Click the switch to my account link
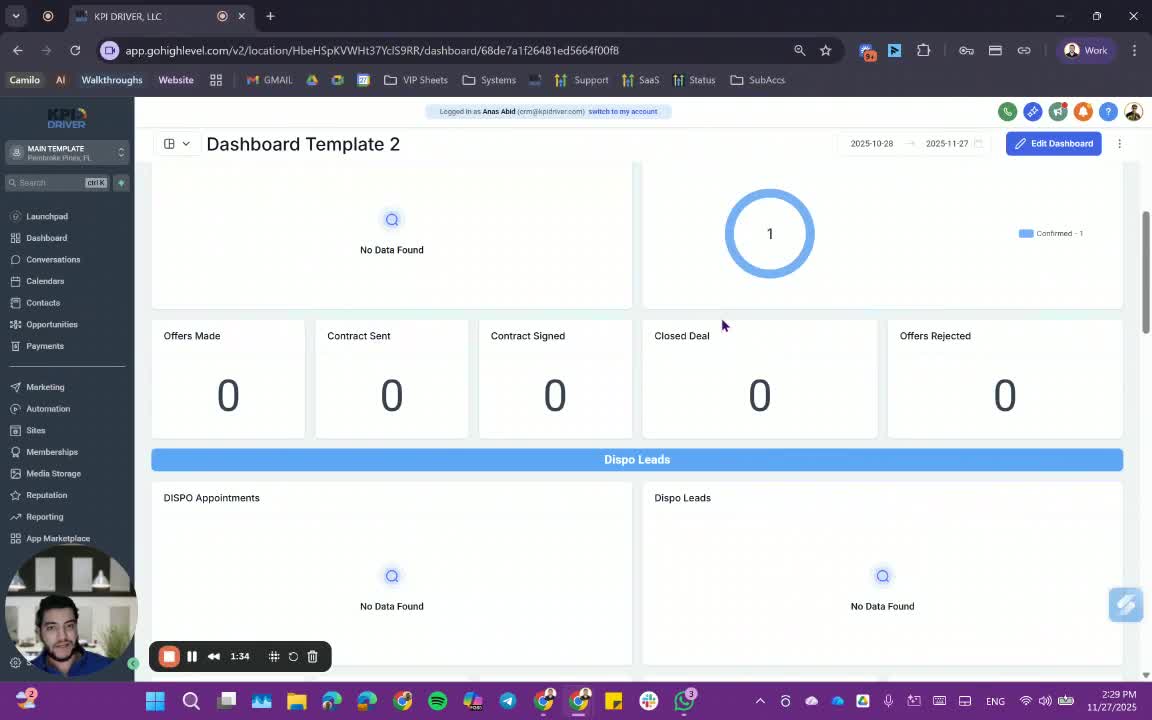Screen dimensions: 1152x720 pos(622,112)
